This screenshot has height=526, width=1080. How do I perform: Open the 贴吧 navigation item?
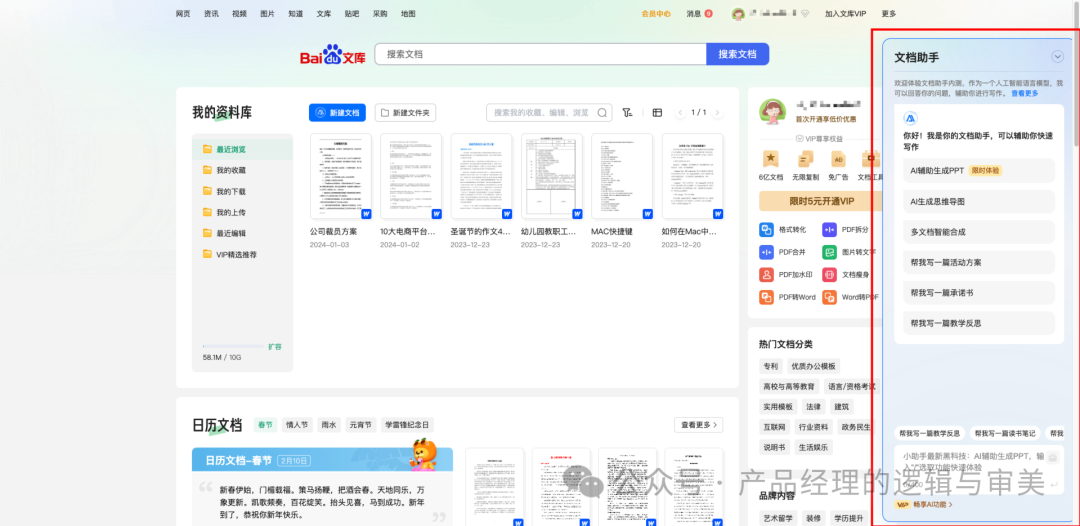click(x=351, y=14)
